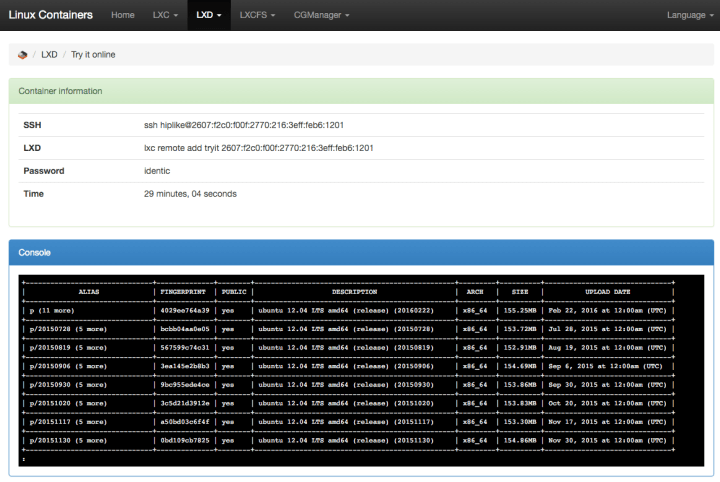Open the Language dropdown
Viewport: 720px width, 482px height.
pos(690,15)
